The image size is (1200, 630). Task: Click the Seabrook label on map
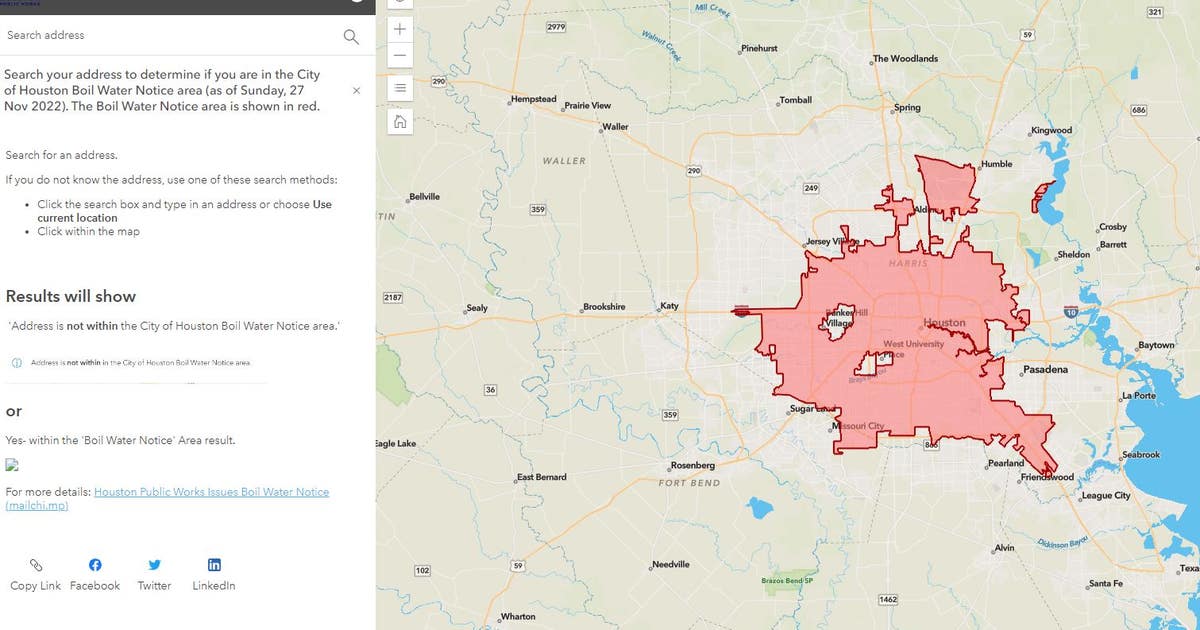[1141, 455]
